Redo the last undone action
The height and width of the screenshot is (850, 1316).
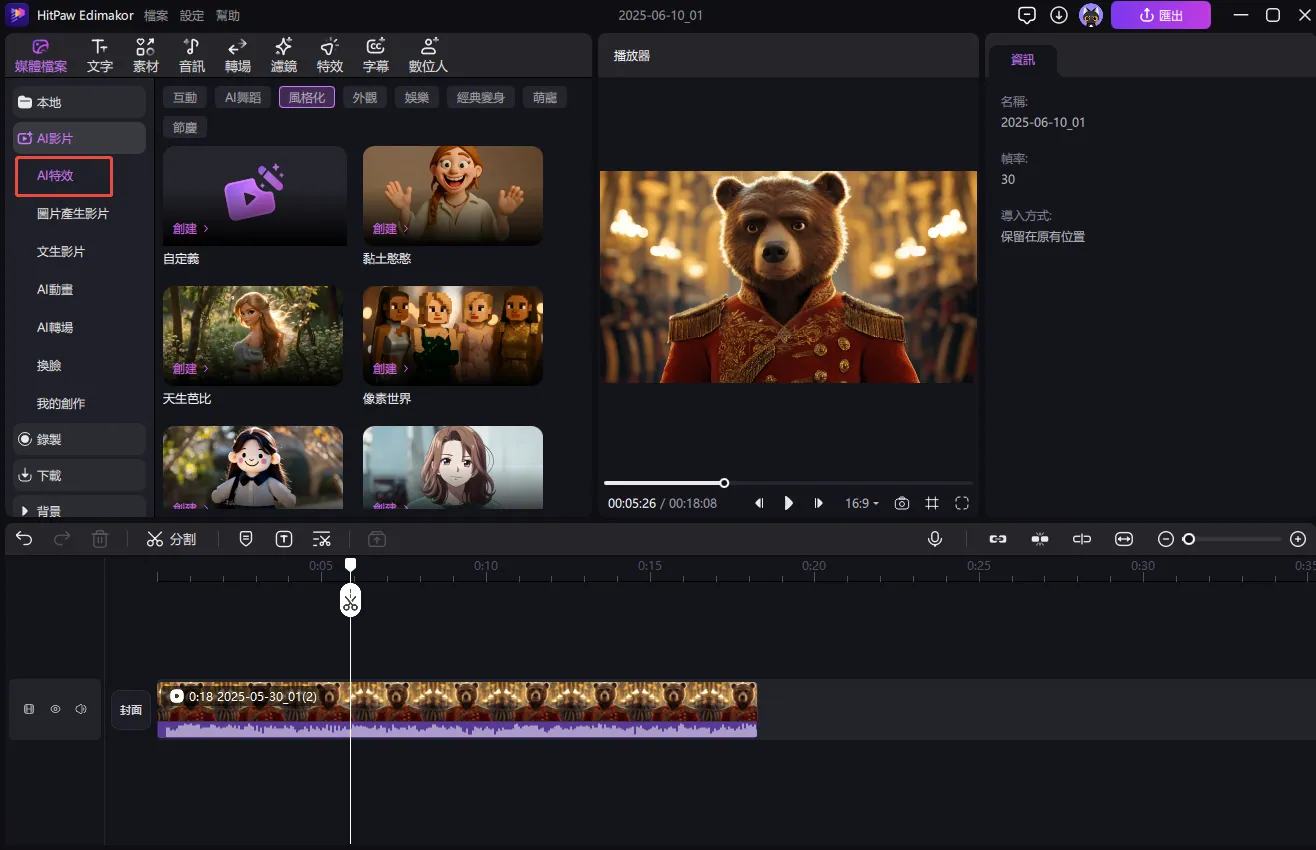62,539
